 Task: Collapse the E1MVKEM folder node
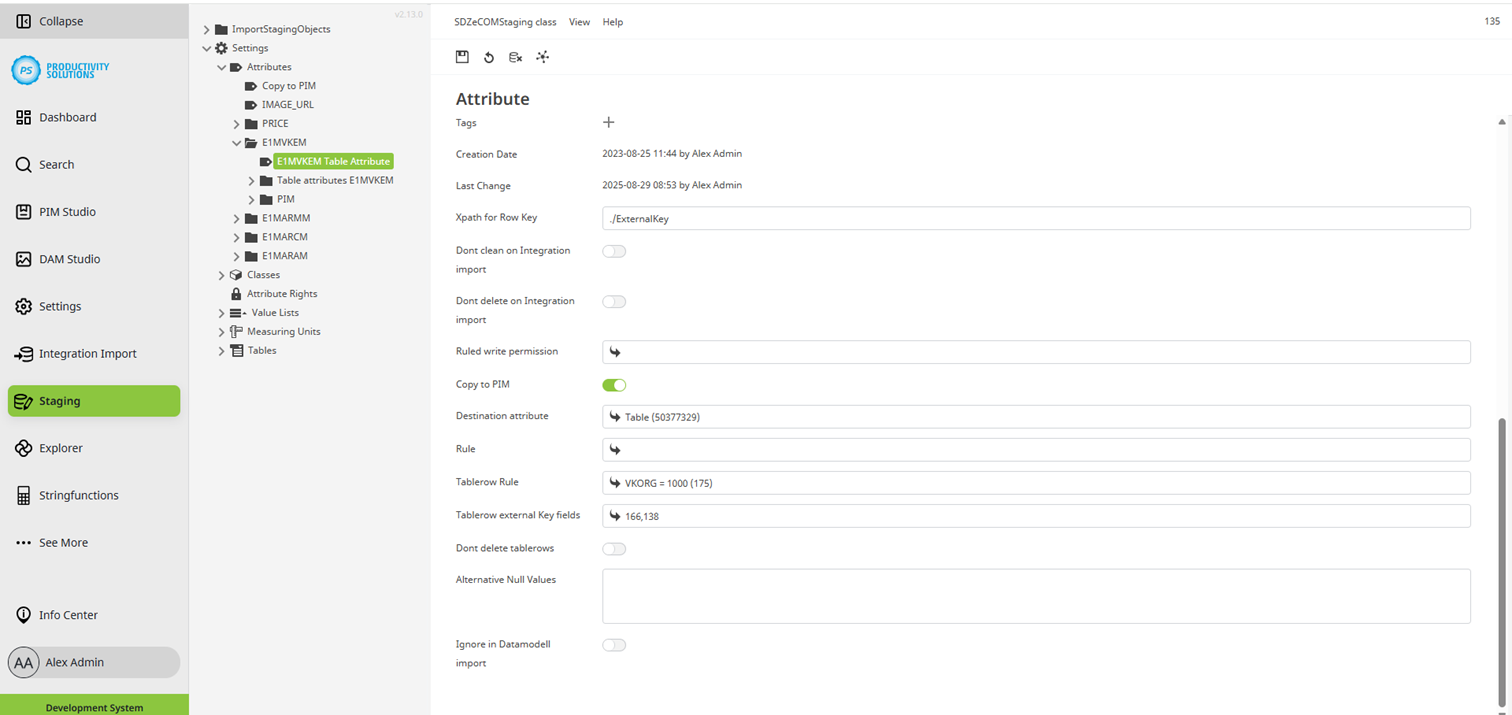pos(237,143)
